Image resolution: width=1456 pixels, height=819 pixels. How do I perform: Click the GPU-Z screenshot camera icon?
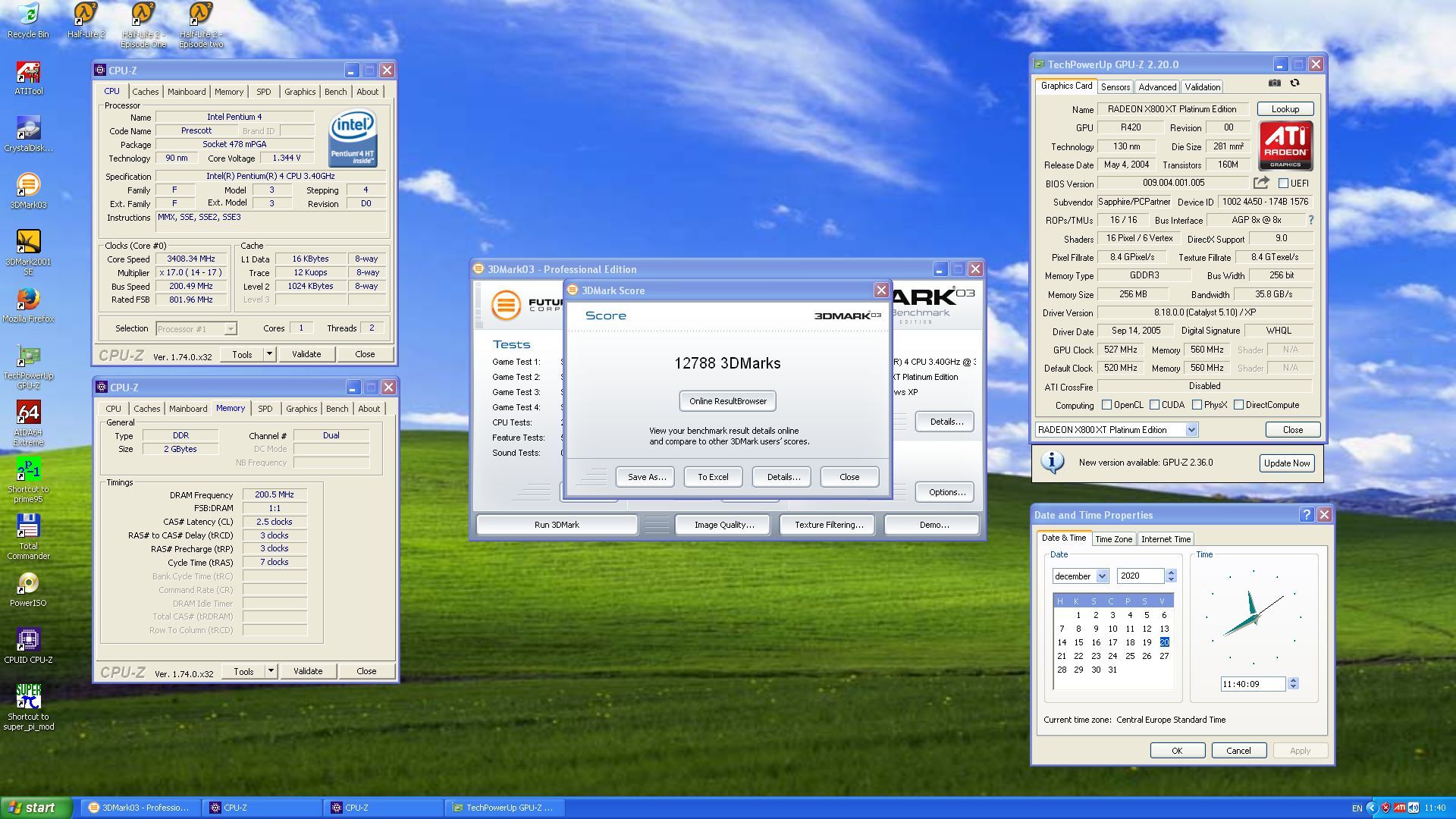[1275, 83]
